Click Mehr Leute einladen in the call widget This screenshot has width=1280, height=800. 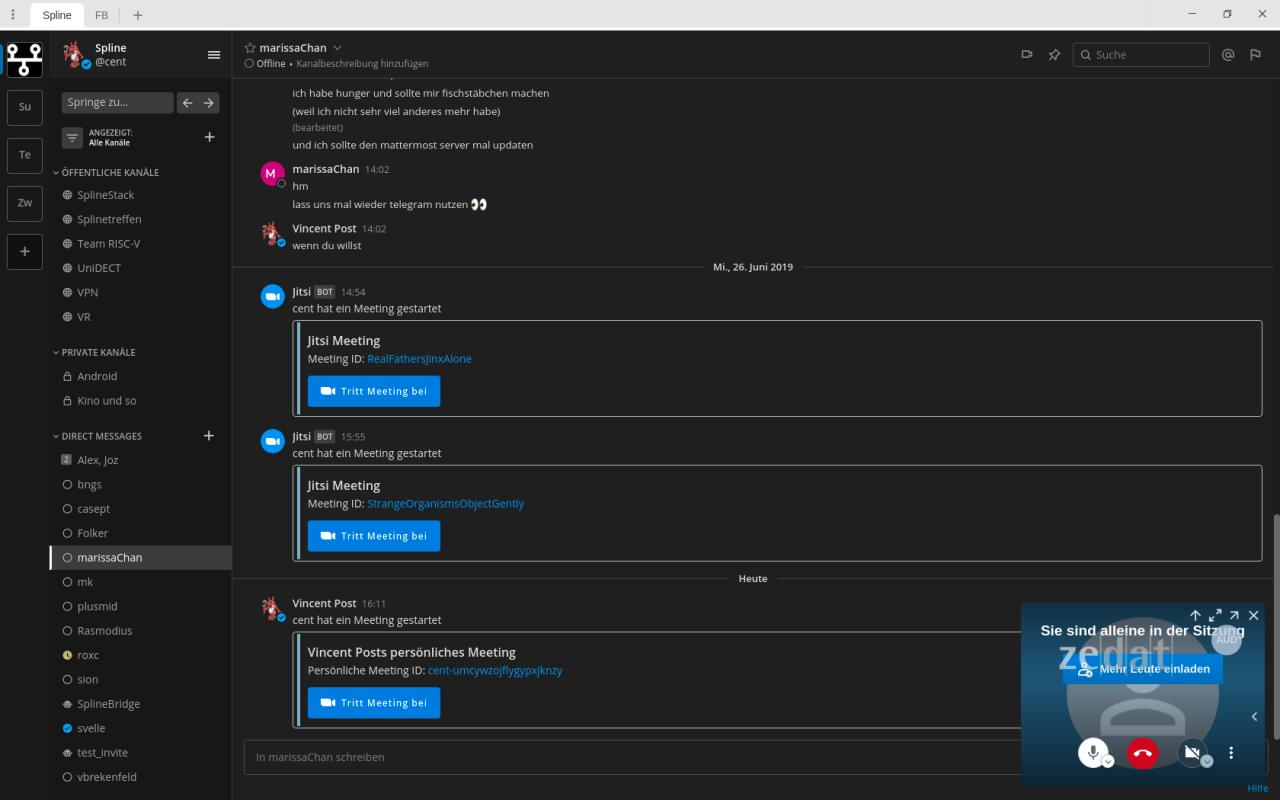pyautogui.click(x=1143, y=668)
